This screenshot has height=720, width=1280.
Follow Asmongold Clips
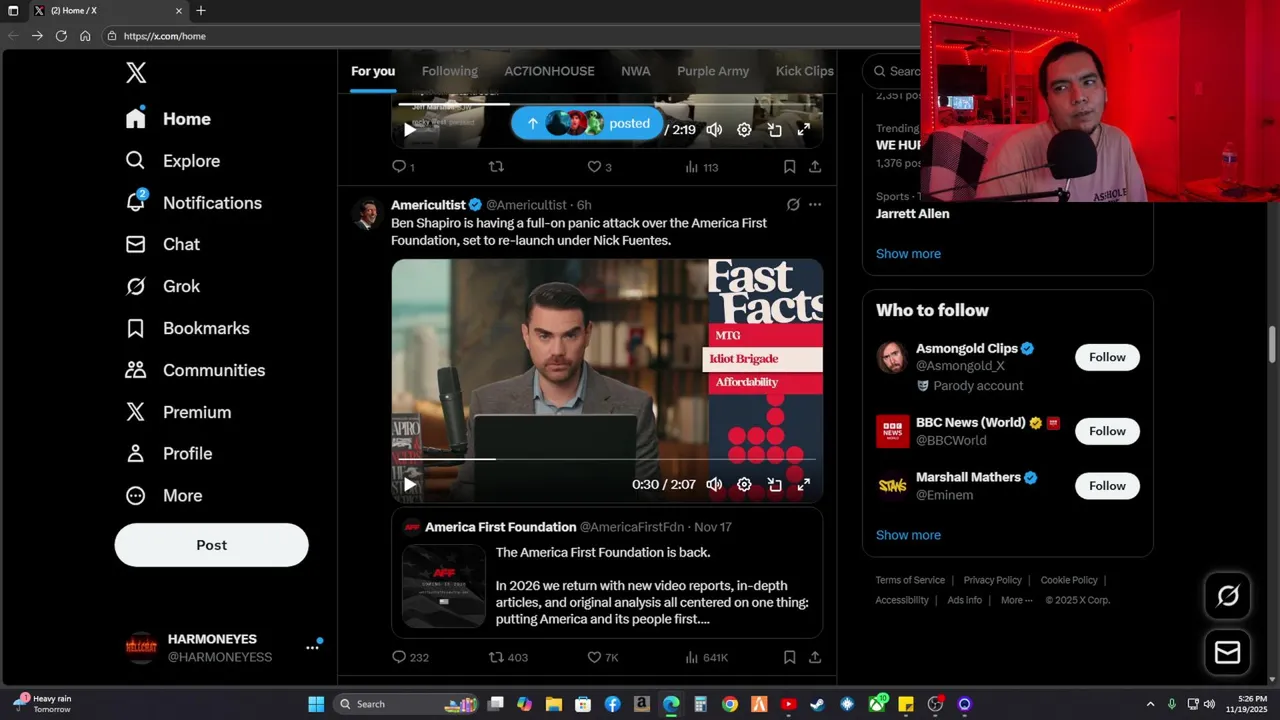coord(1107,357)
